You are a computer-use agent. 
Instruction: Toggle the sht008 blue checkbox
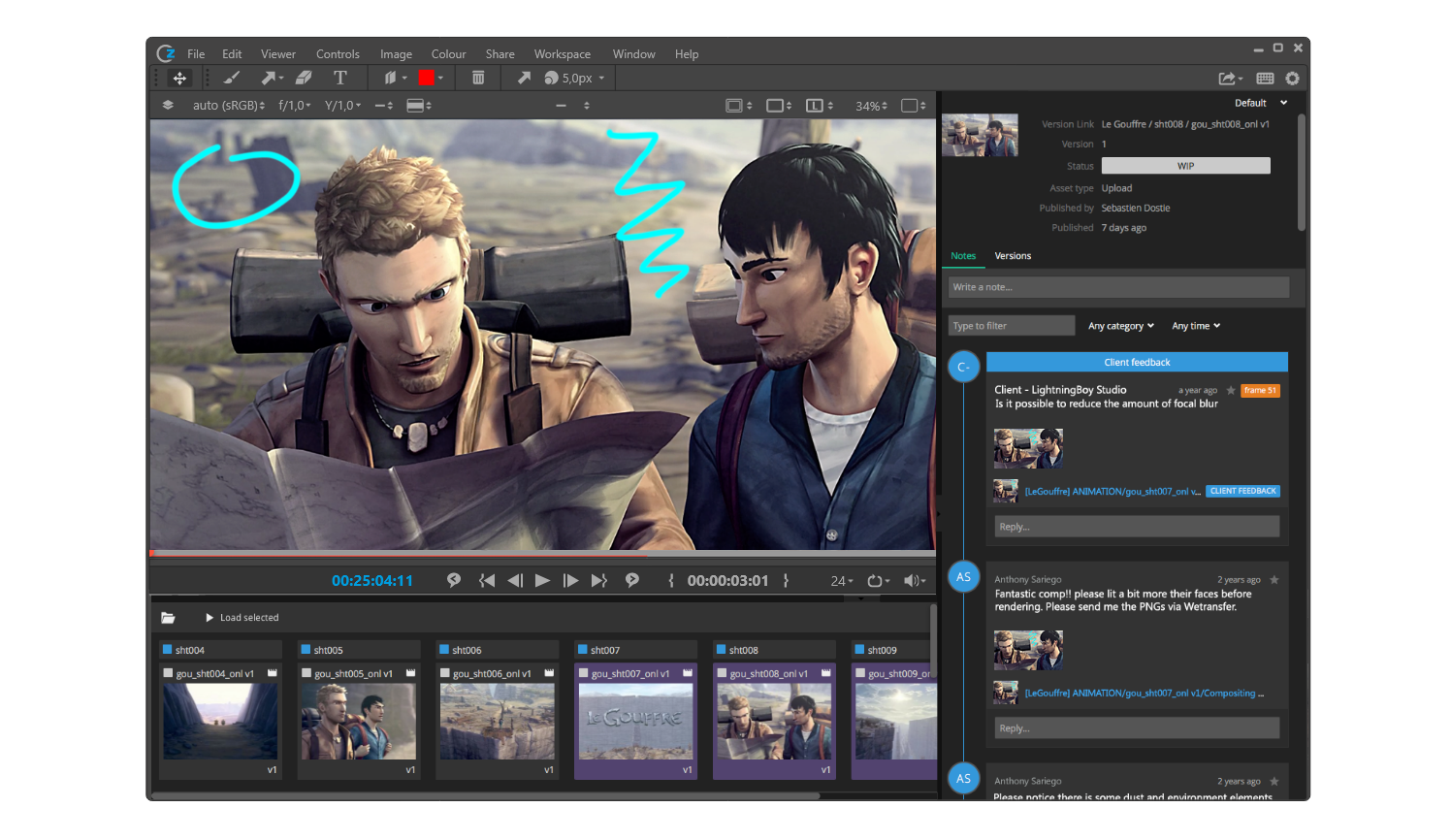tap(721, 650)
